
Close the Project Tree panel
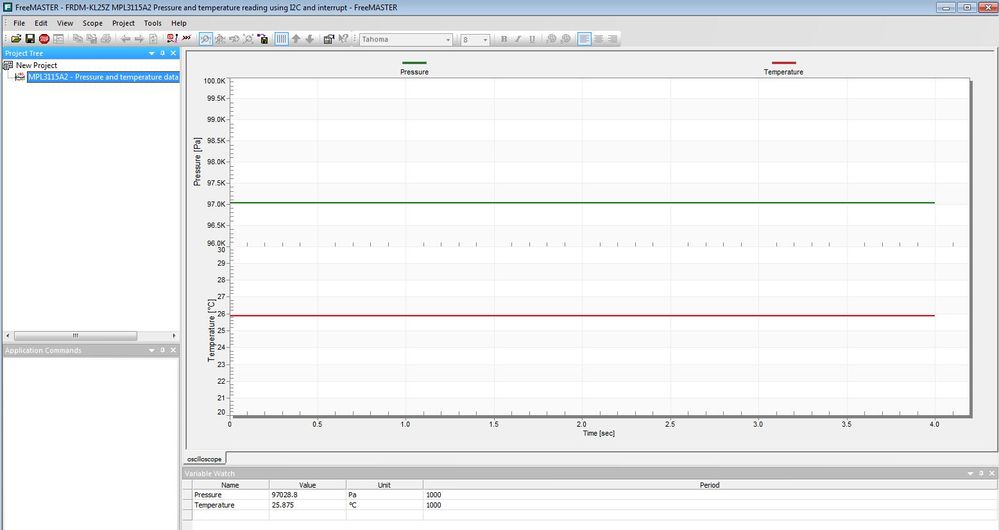click(x=173, y=54)
